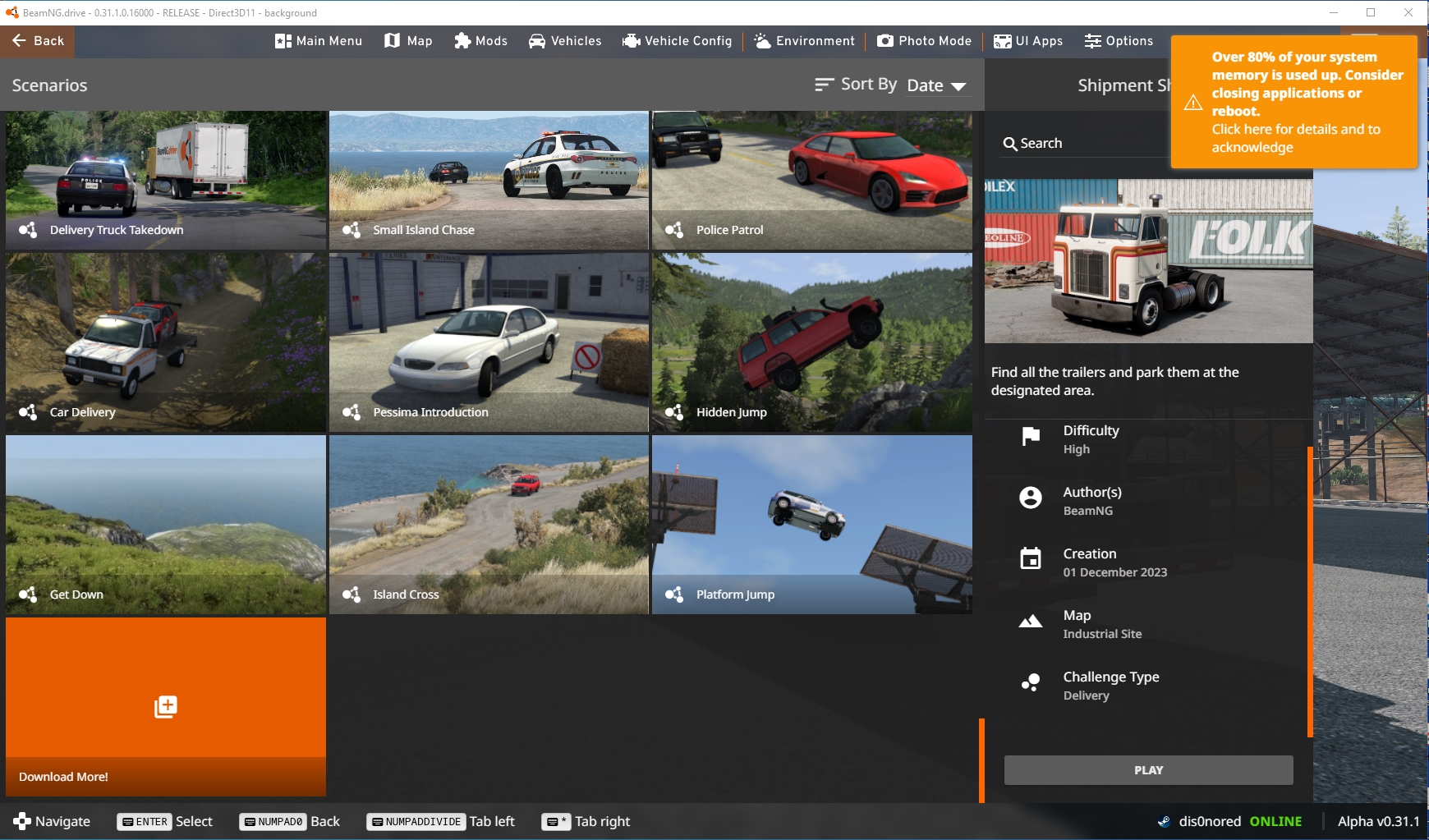
Task: Click the Steam user disOnored icon
Action: [x=1164, y=821]
